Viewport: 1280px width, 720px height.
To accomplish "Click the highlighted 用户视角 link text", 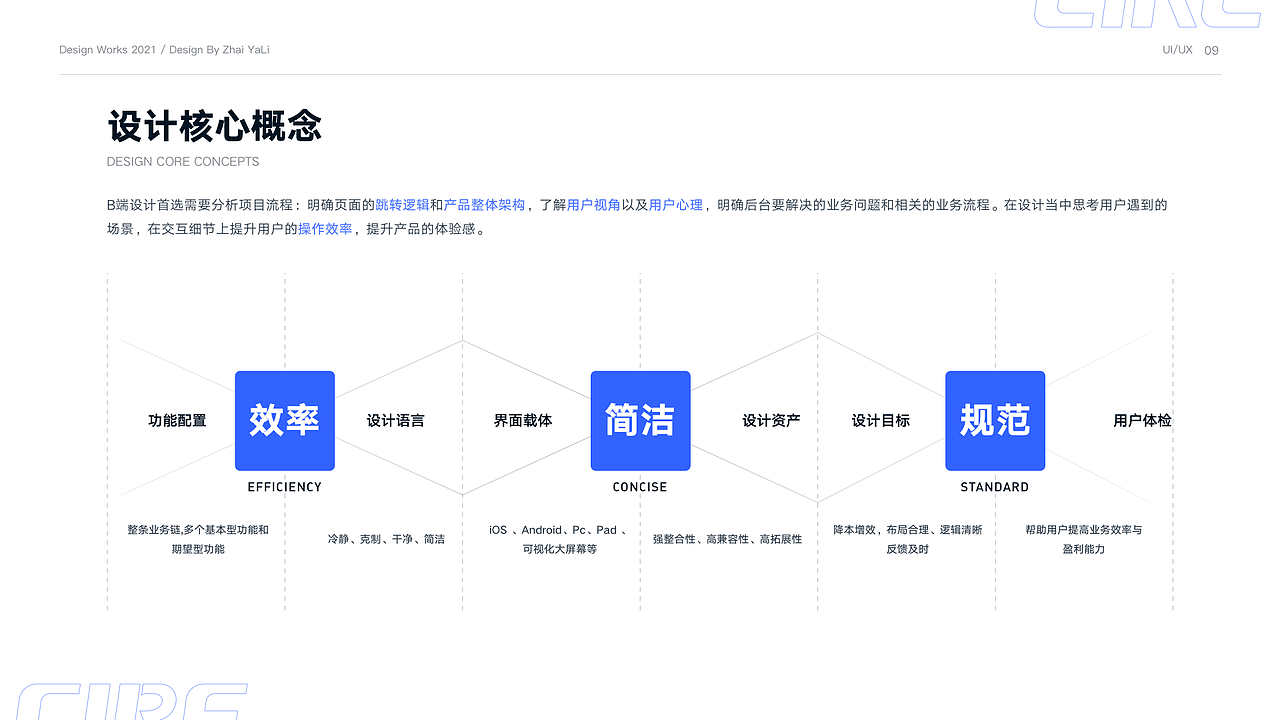I will click(x=594, y=205).
